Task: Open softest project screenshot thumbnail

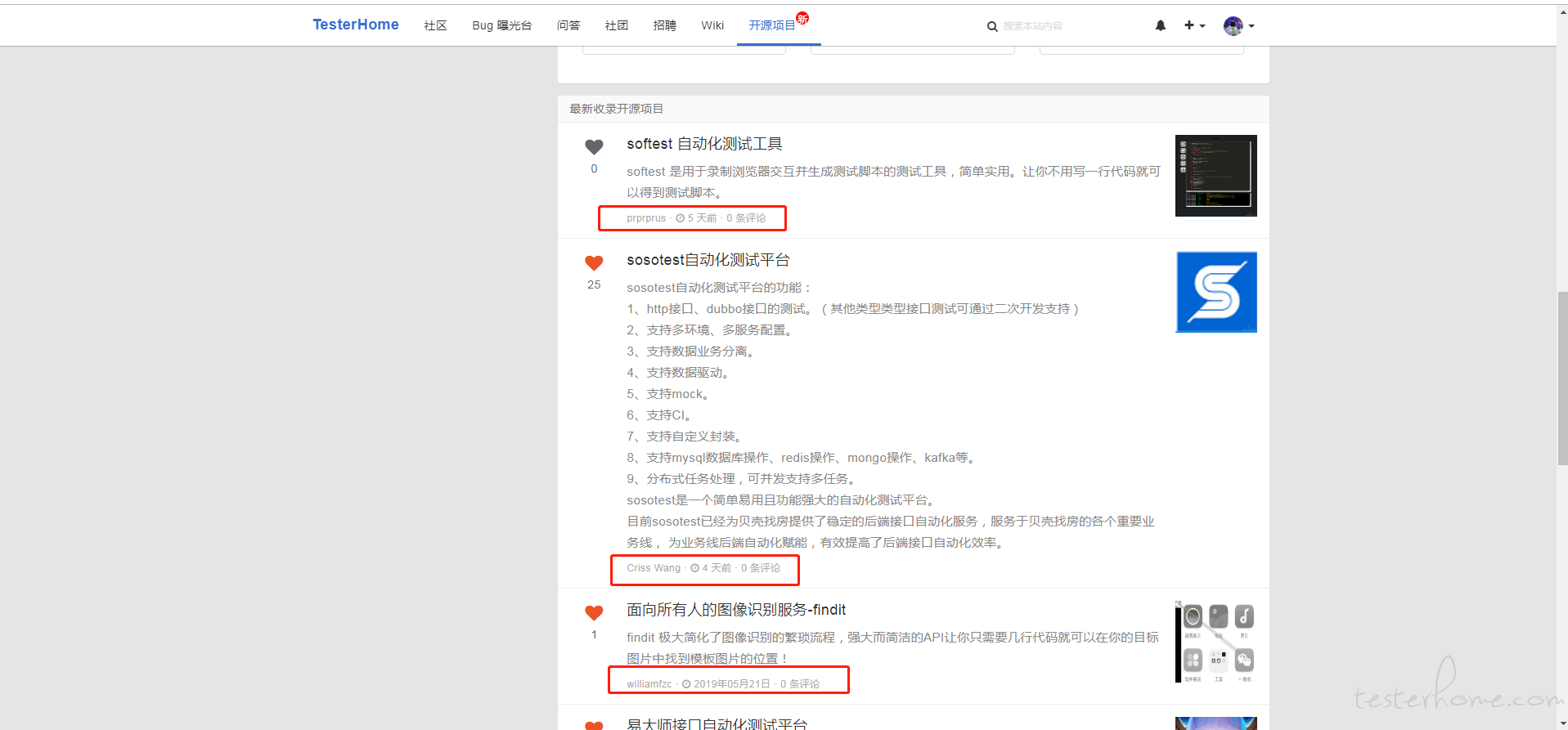Action: (1215, 176)
